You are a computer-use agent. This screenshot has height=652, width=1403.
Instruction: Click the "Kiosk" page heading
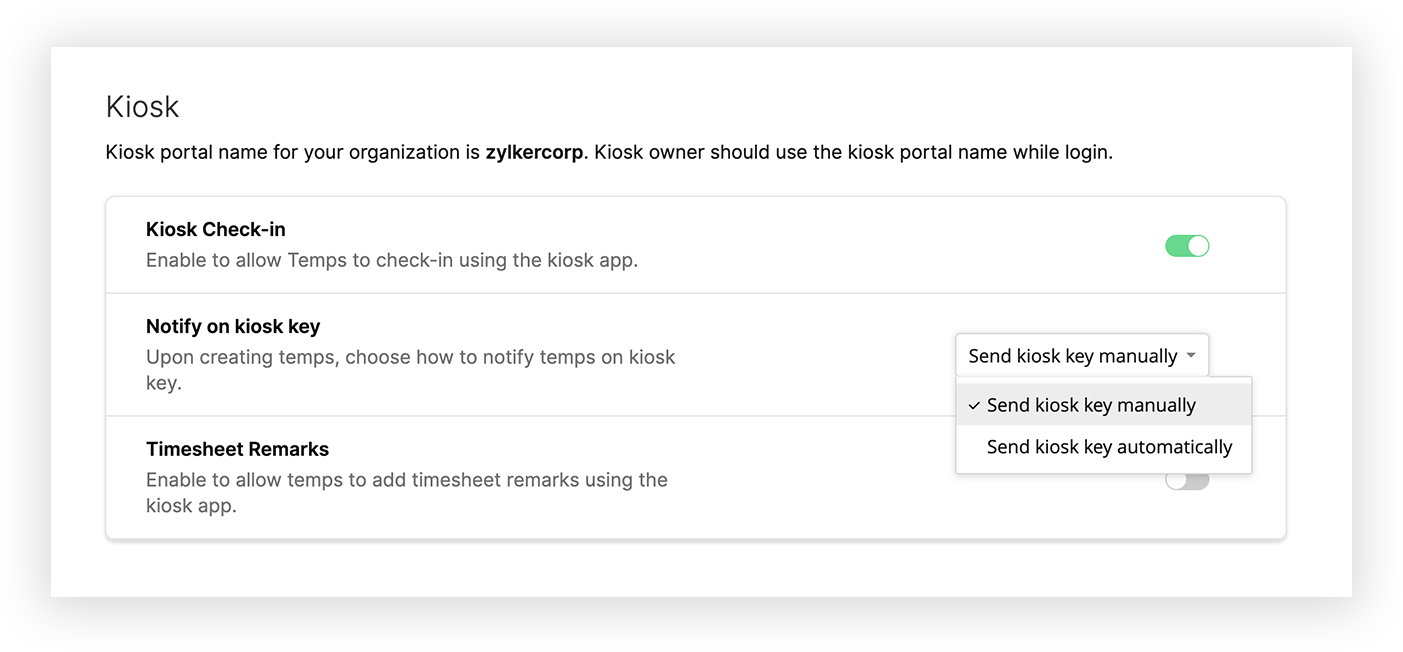pos(142,106)
